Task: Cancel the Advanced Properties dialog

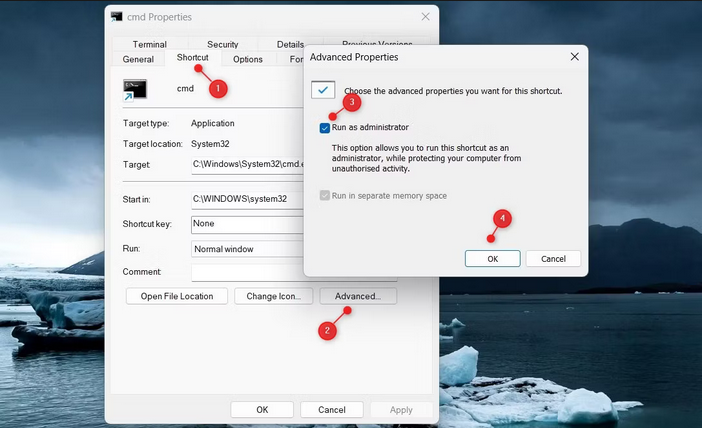Action: pos(553,259)
